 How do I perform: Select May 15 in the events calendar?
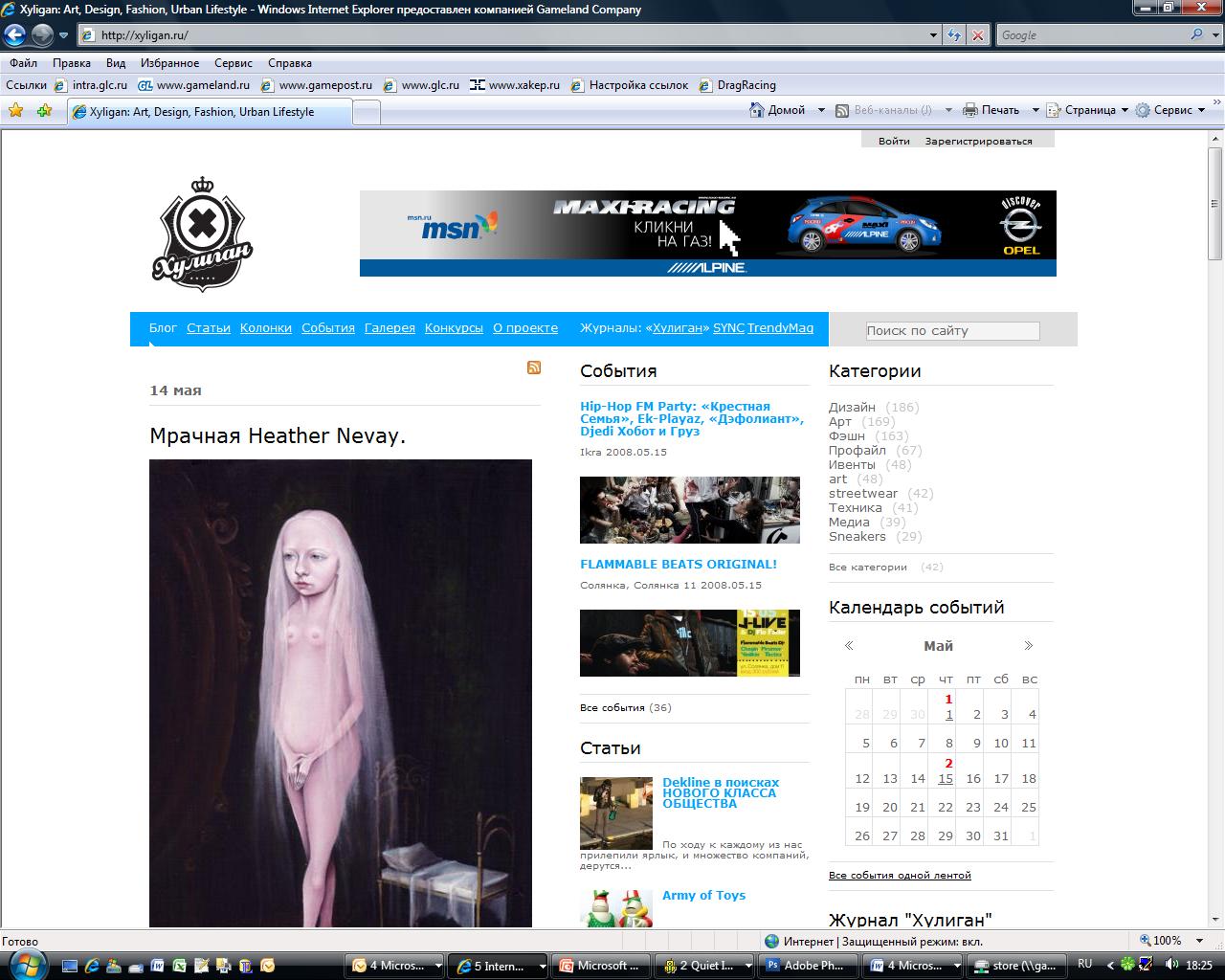click(x=946, y=778)
